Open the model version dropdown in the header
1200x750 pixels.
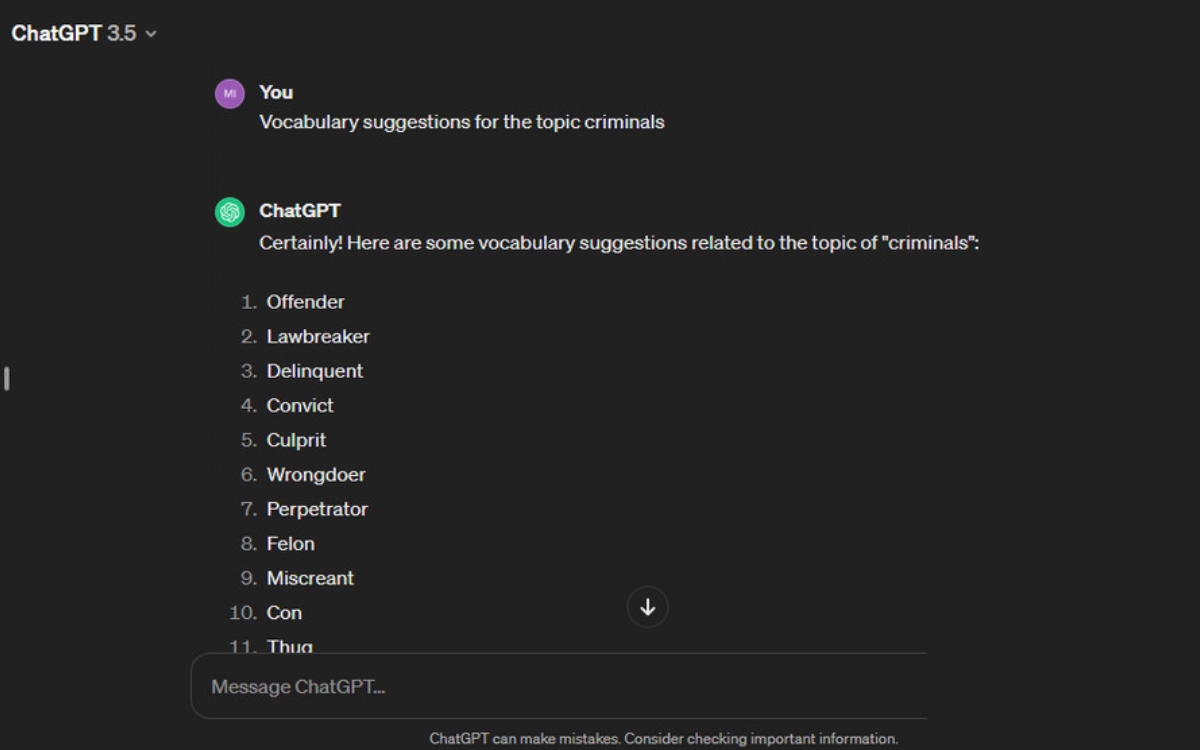(x=85, y=32)
